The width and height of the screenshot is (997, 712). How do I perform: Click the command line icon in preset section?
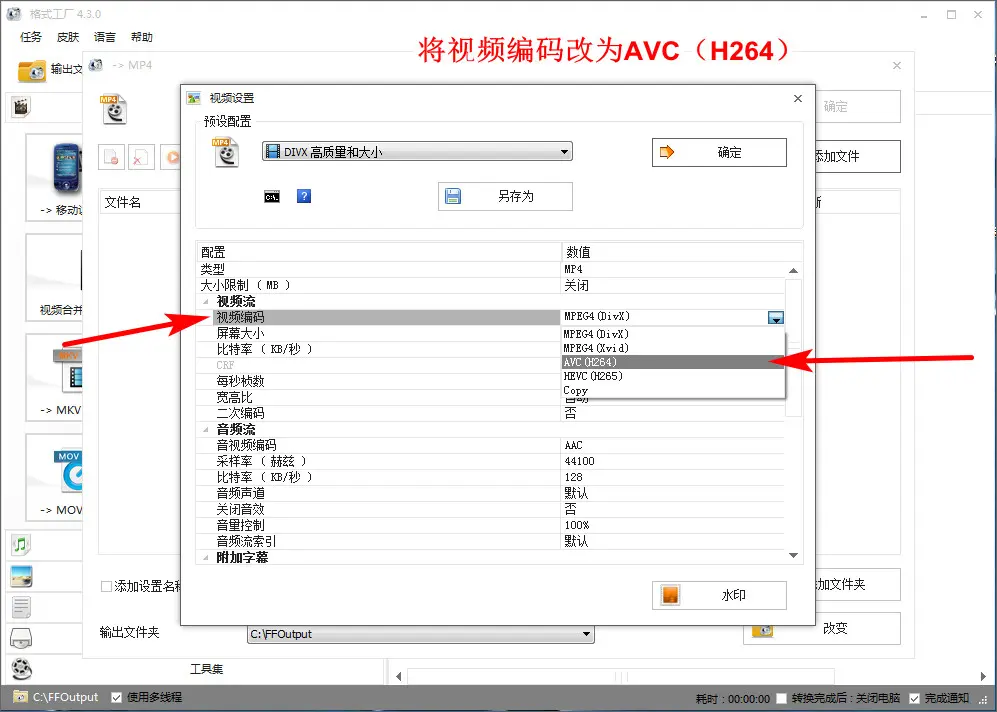[x=272, y=196]
